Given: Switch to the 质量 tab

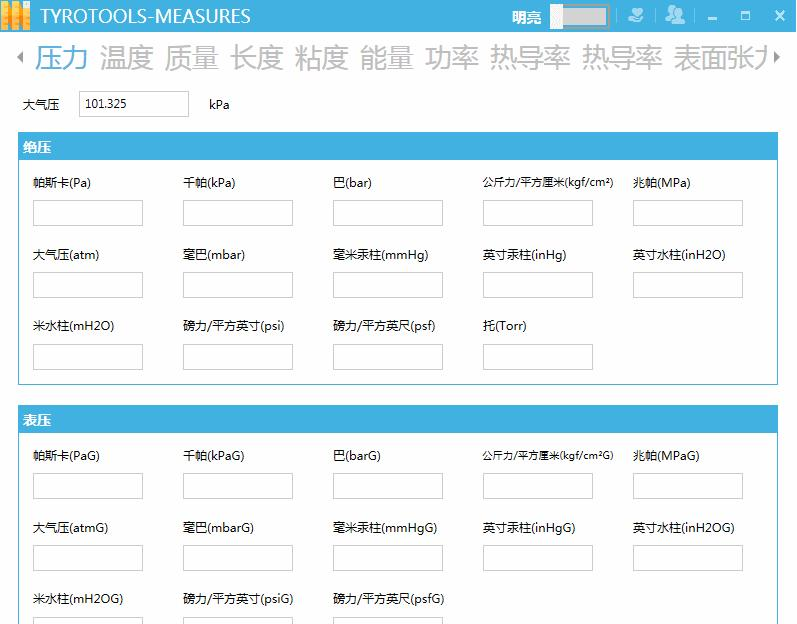Looking at the screenshot, I should point(191,57).
